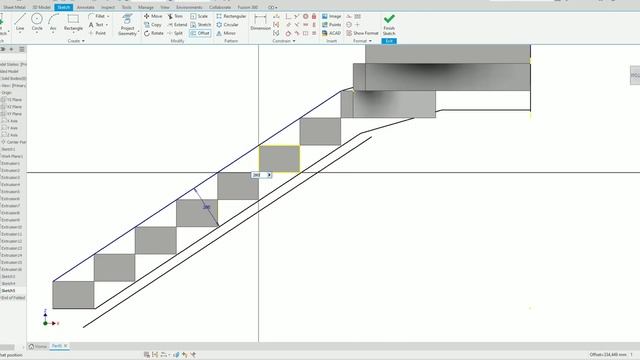The image size is (640, 360).
Task: Open the Environments ribbon tab
Action: pos(189,7)
